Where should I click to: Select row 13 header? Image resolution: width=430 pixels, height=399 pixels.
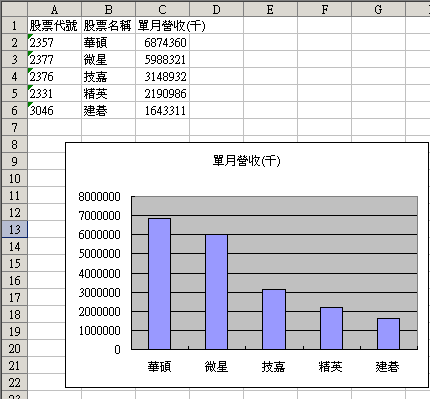(x=14, y=229)
